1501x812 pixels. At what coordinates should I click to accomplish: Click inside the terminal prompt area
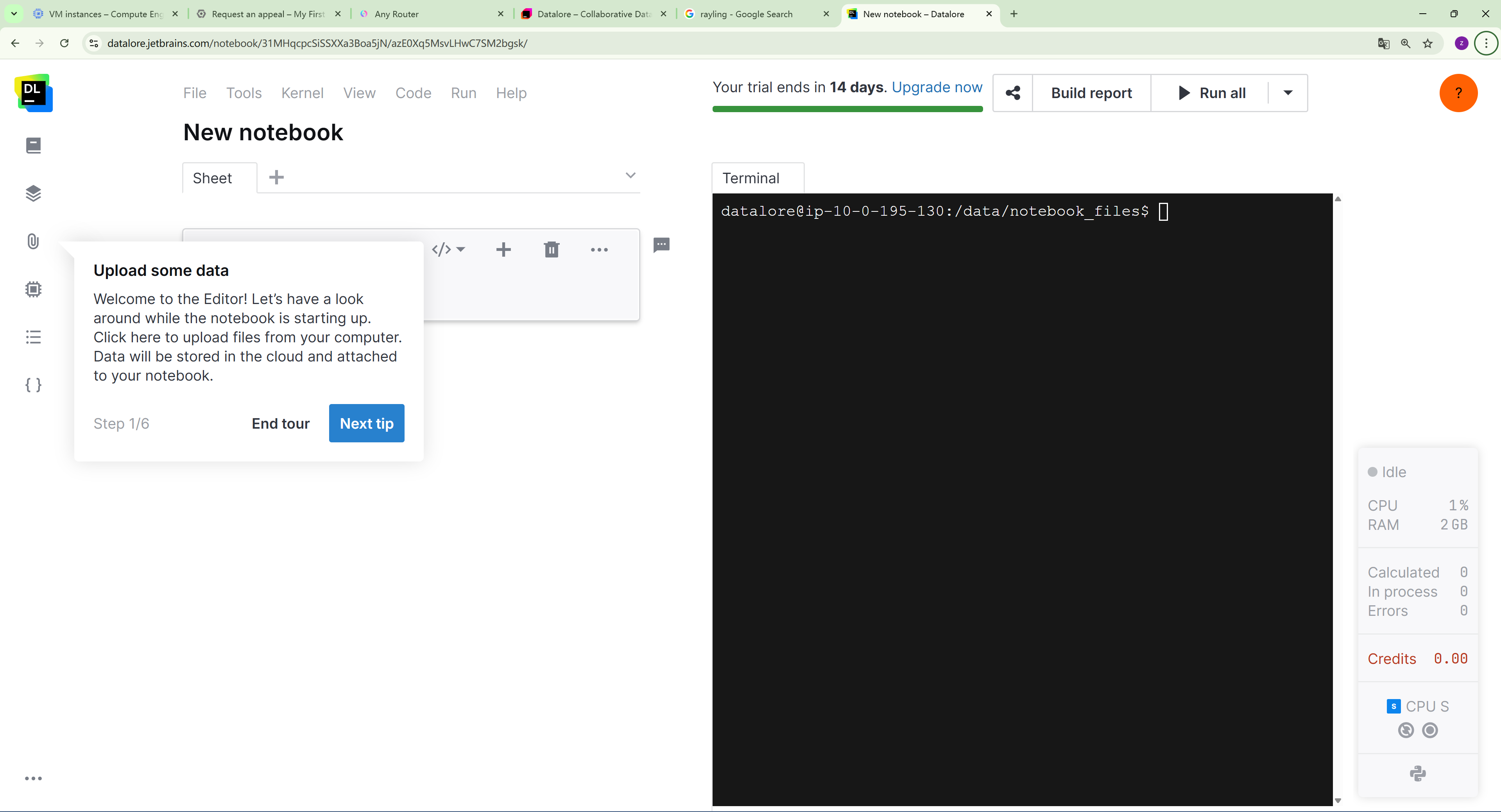click(1022, 499)
